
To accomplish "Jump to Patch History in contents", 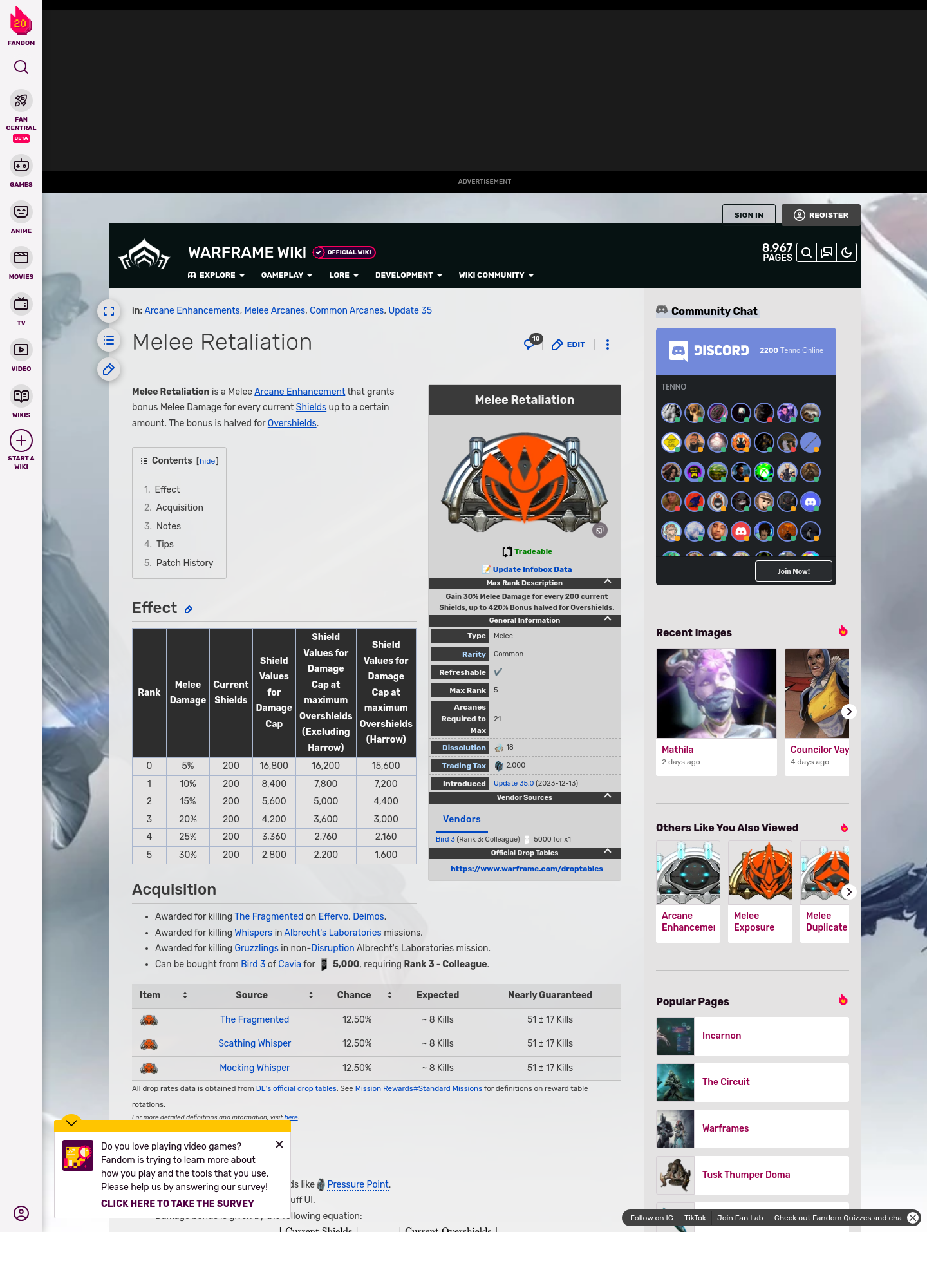I will click(184, 563).
